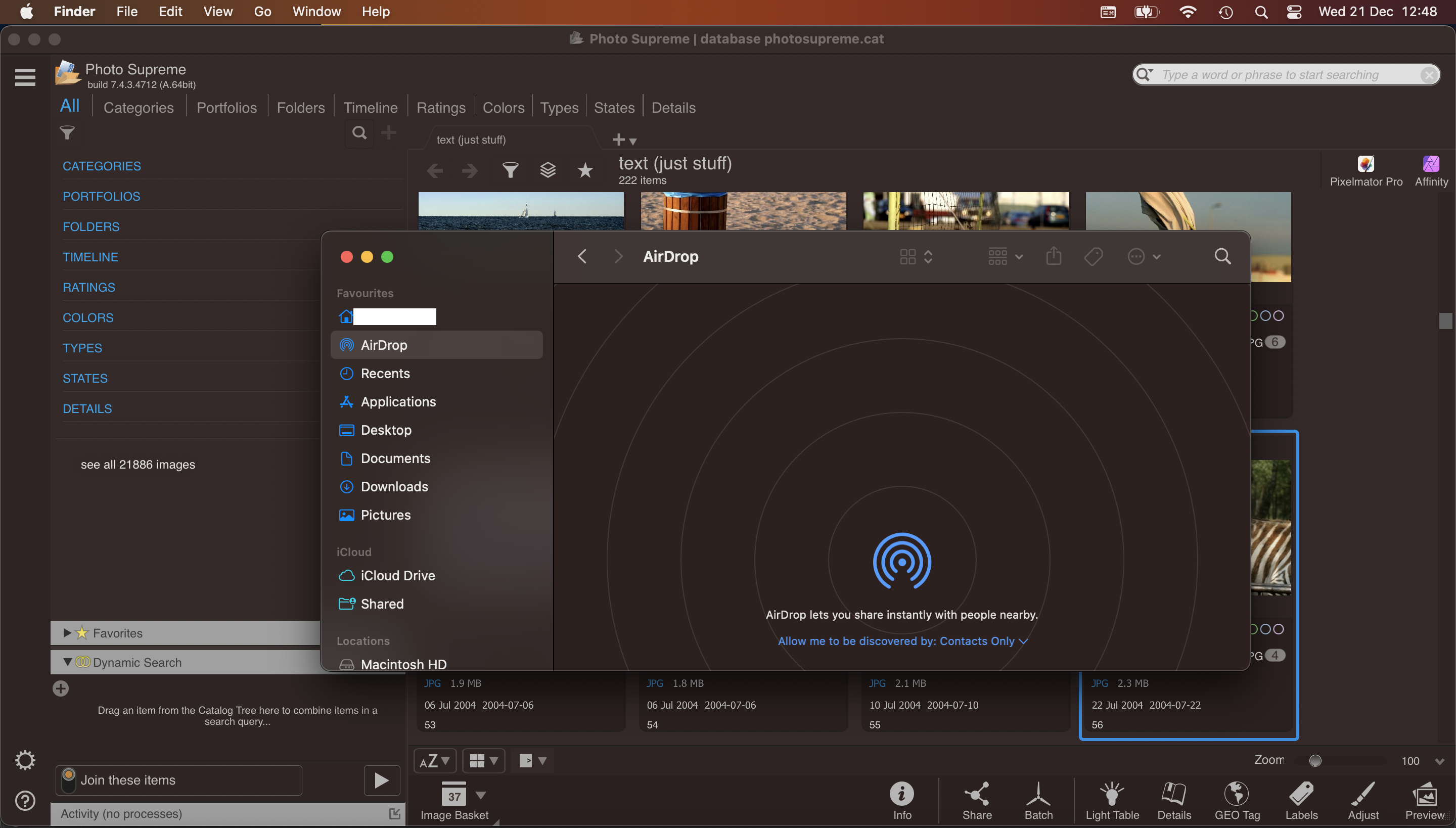Open the thumbnail action dropdown
1456x828 pixels.
coord(532,761)
